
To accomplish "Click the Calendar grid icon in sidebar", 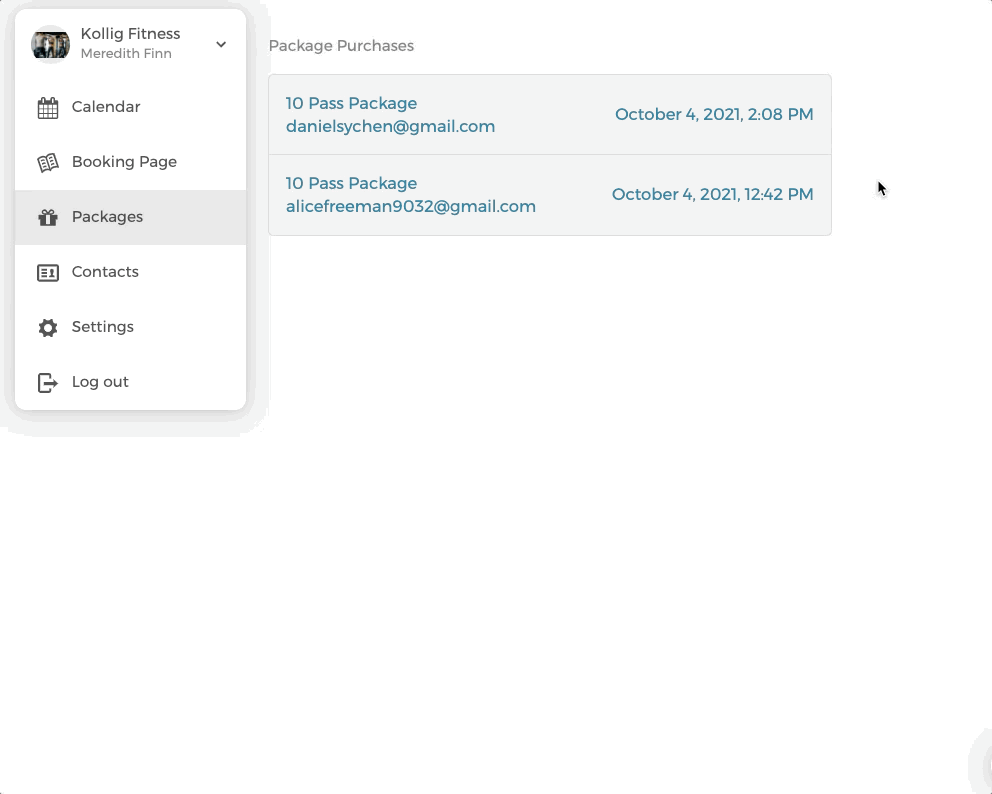I will pyautogui.click(x=47, y=108).
